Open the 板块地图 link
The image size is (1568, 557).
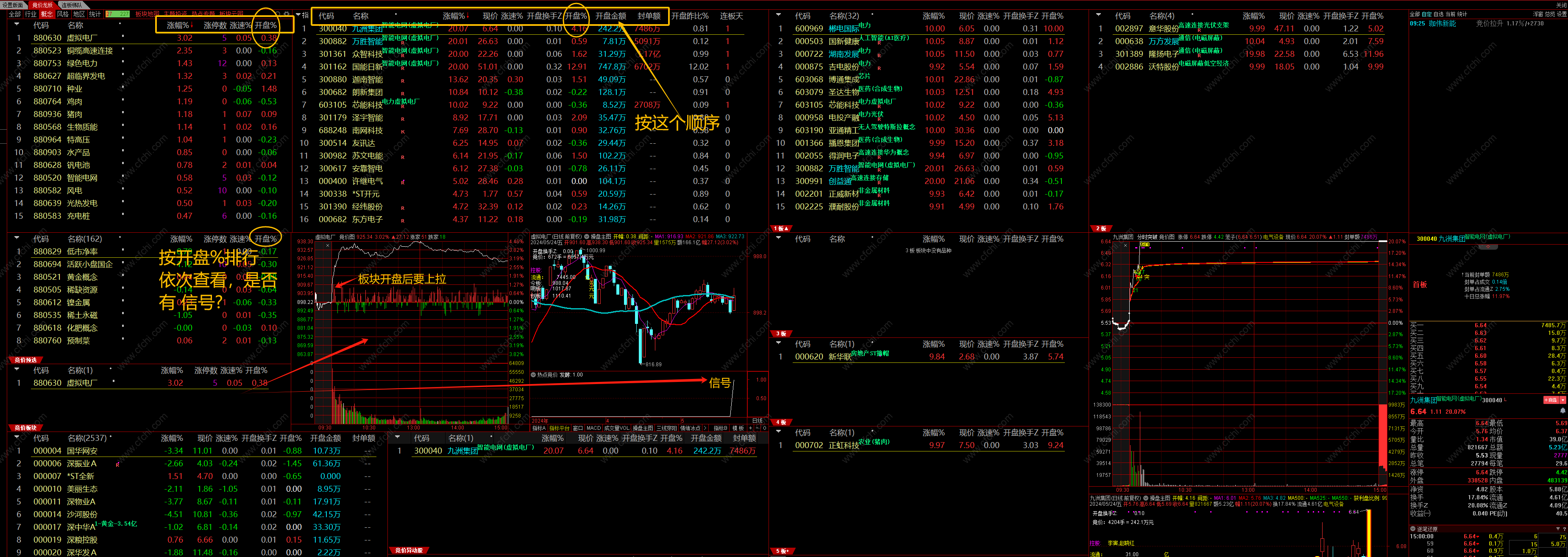click(x=147, y=14)
